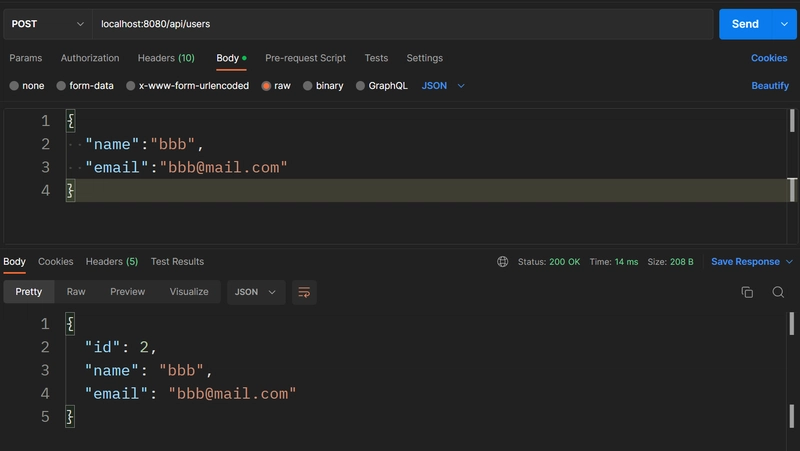Click the request URL input field
The width and height of the screenshot is (800, 451).
pyautogui.click(x=403, y=24)
